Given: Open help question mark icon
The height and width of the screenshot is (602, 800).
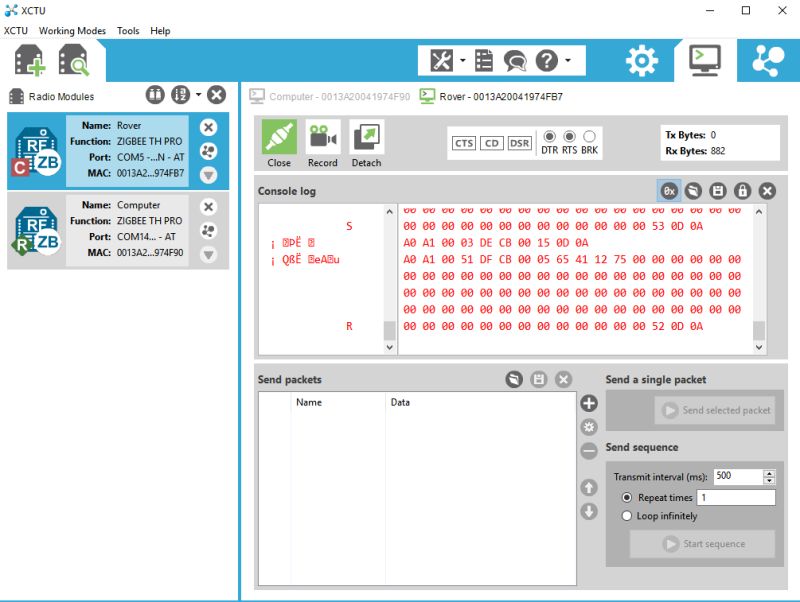Looking at the screenshot, I should pos(546,61).
